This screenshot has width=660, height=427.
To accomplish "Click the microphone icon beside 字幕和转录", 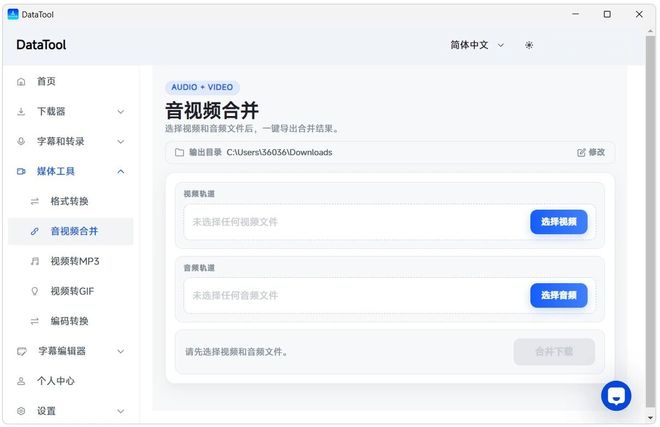I will [21, 141].
